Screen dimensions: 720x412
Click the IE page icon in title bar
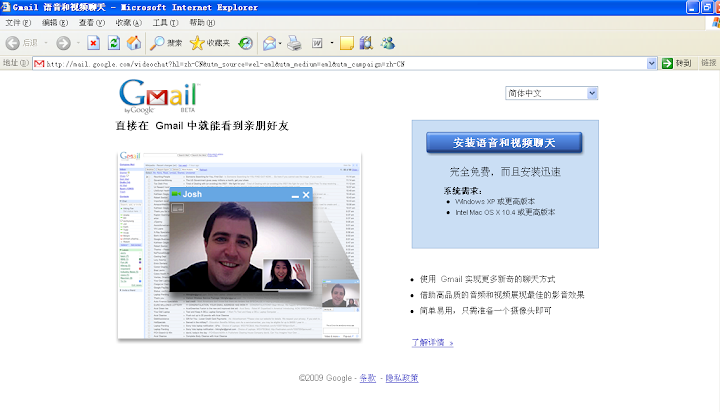pos(6,7)
